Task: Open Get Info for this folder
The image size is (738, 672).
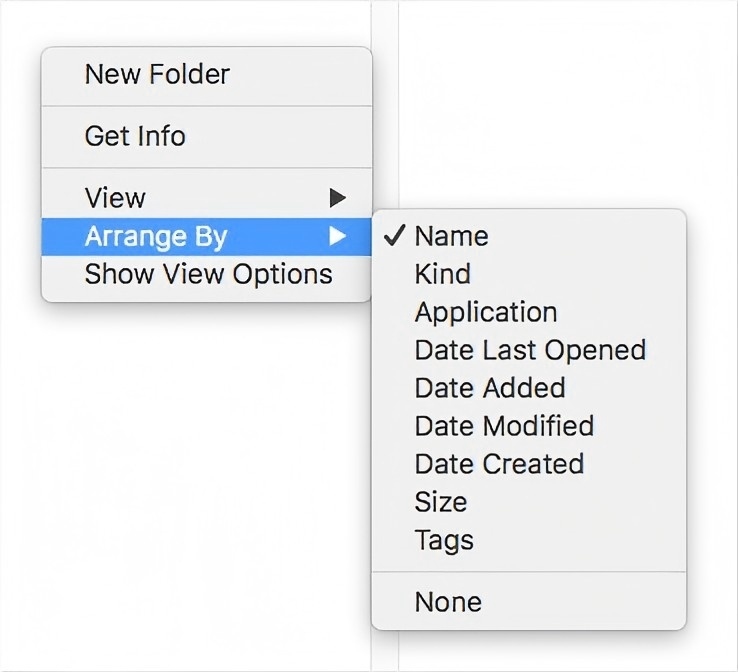Action: (x=135, y=136)
